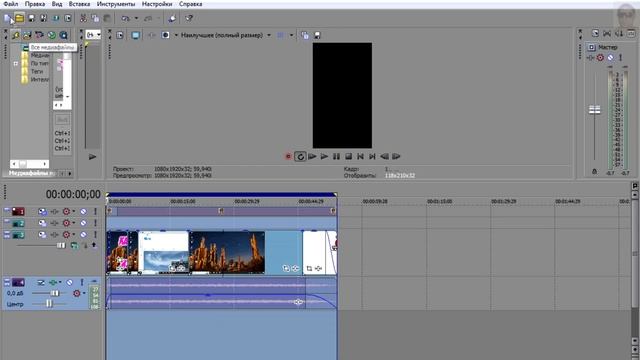The height and width of the screenshot is (360, 640).
Task: Click the previous frame button
Action: (x=384, y=156)
